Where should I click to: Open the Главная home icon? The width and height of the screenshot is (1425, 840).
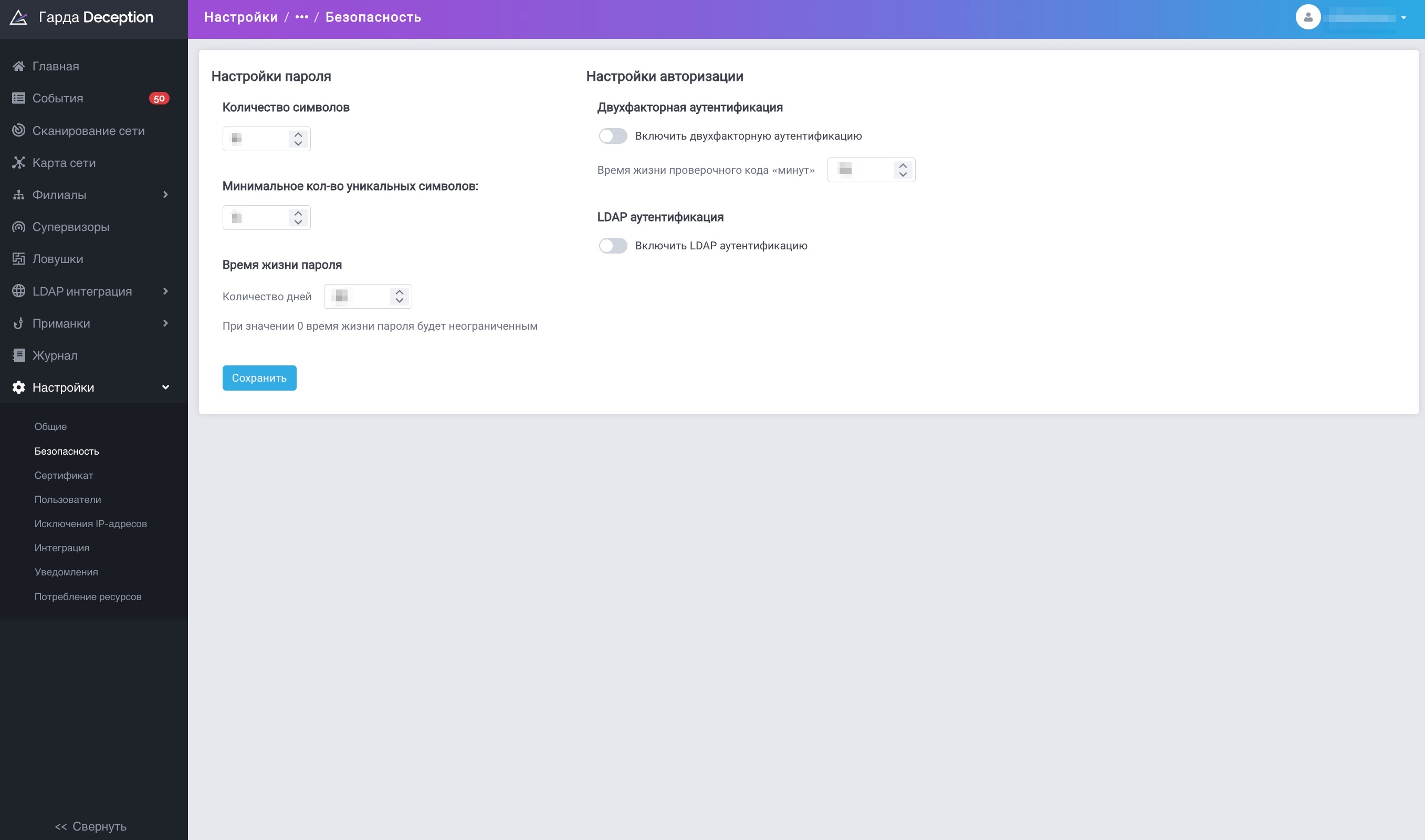click(x=19, y=66)
